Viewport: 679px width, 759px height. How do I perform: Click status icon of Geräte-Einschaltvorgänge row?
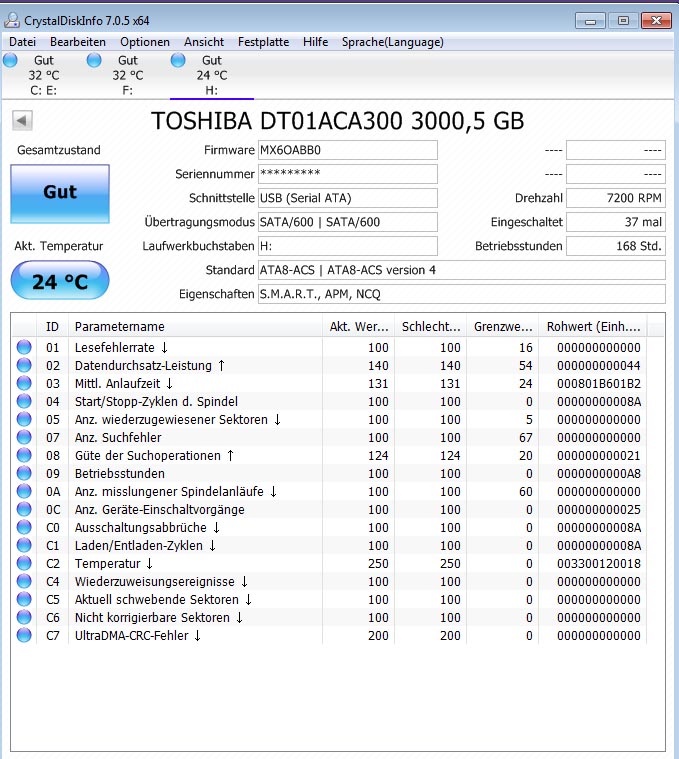pos(24,509)
